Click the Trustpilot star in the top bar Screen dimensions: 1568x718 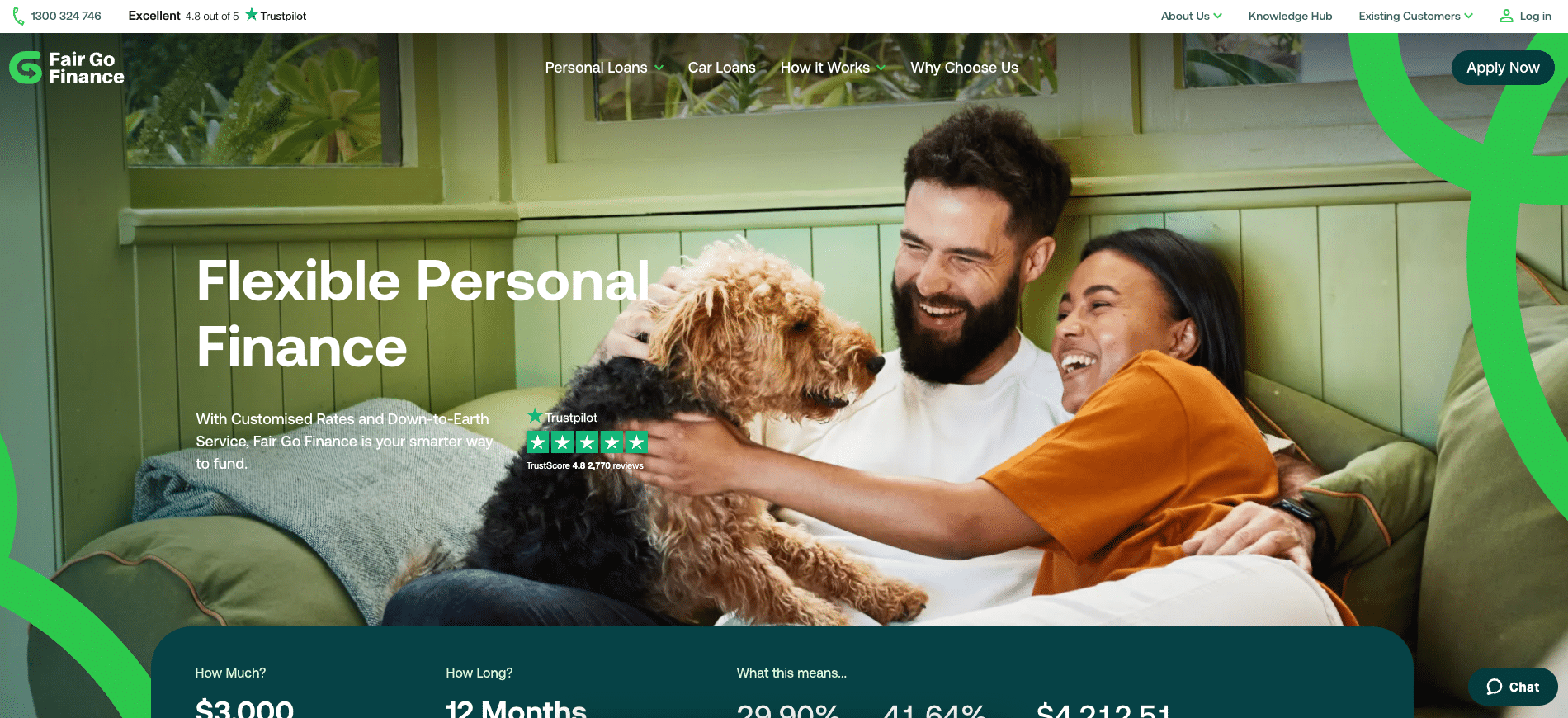(x=252, y=14)
